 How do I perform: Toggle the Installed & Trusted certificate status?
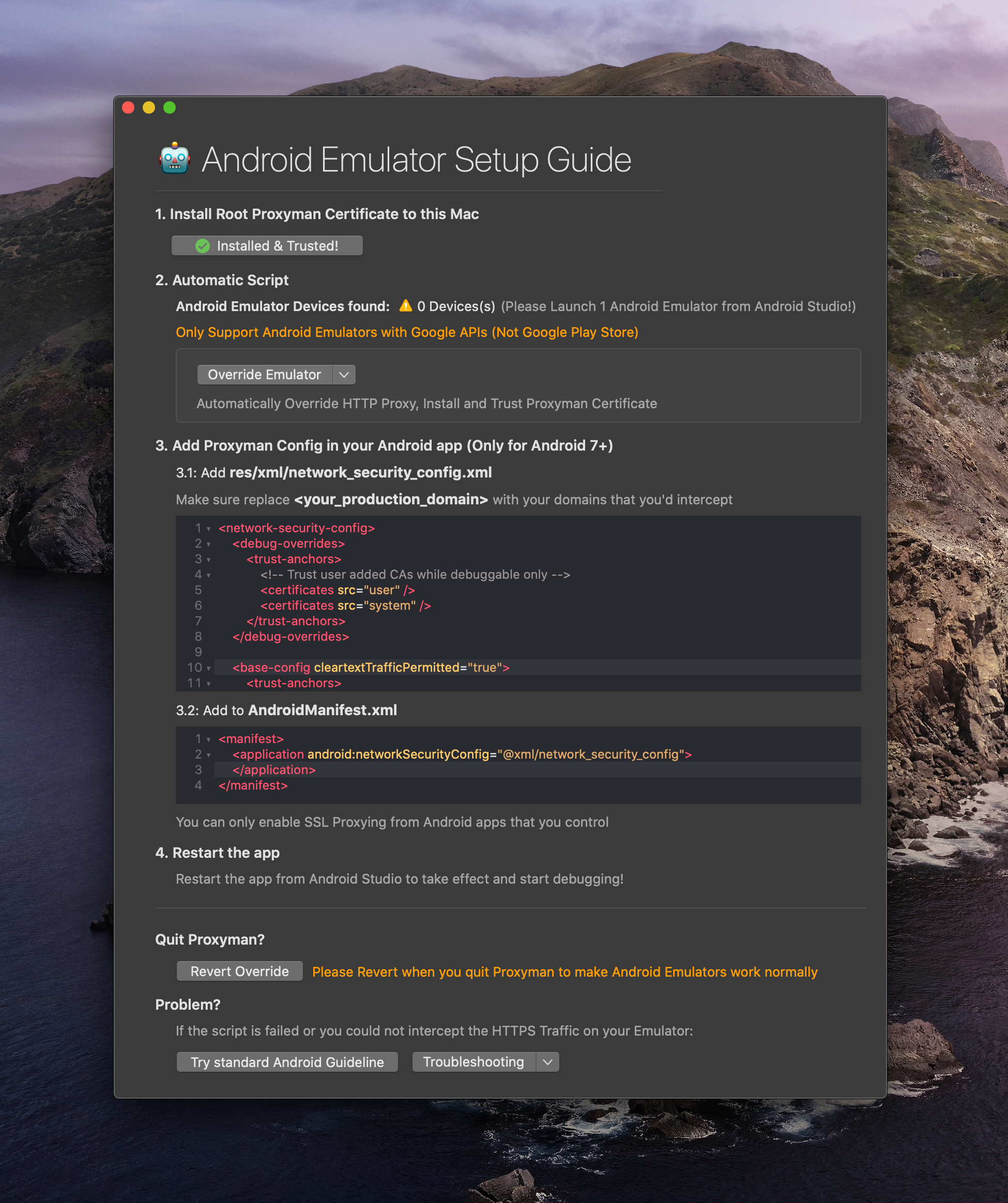266,245
